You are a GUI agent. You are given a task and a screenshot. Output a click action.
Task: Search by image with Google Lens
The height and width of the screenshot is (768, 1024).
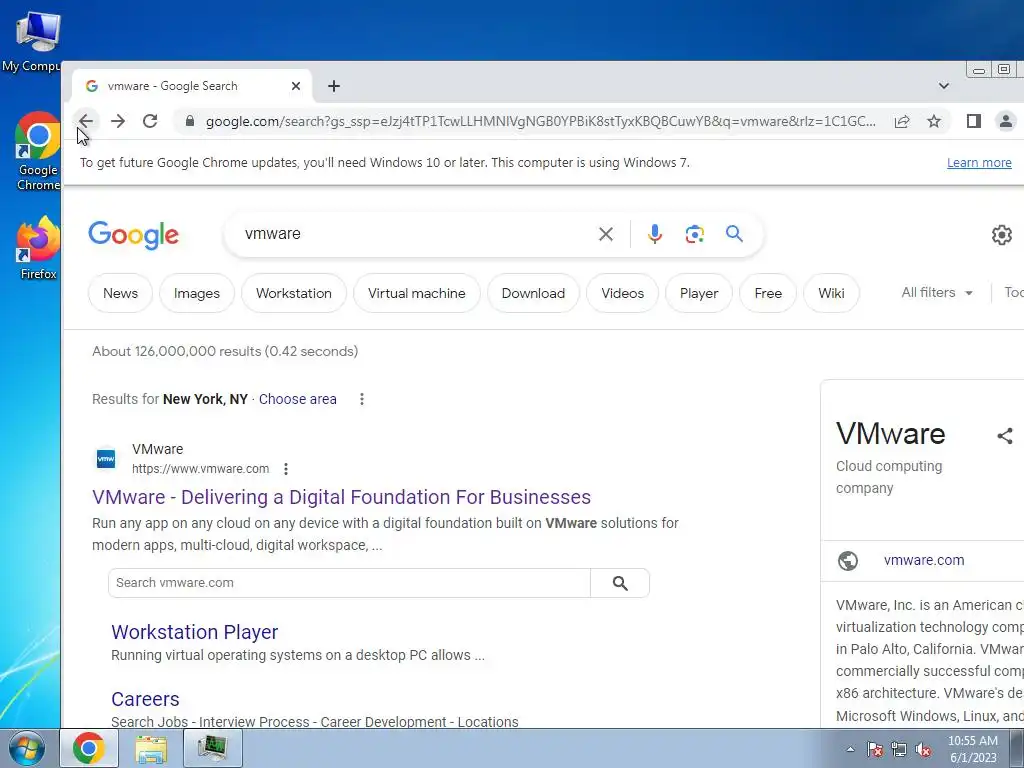pyautogui.click(x=695, y=234)
